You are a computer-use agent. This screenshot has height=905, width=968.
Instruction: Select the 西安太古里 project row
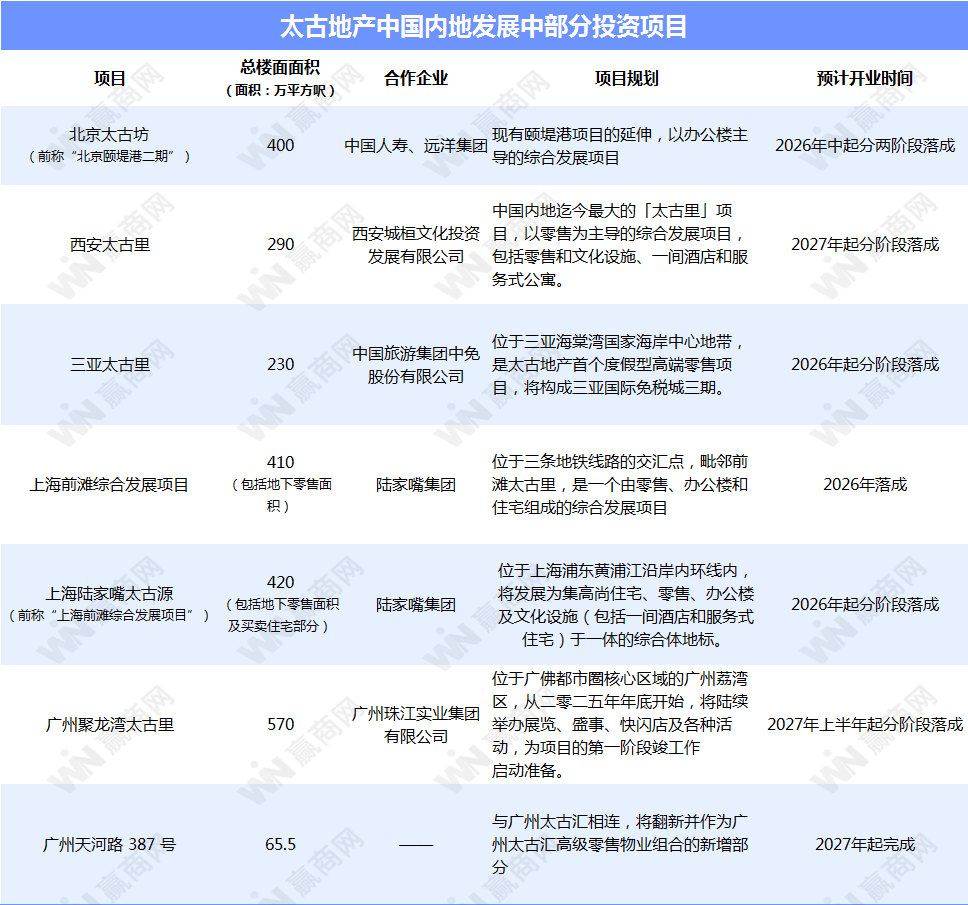pyautogui.click(x=111, y=242)
